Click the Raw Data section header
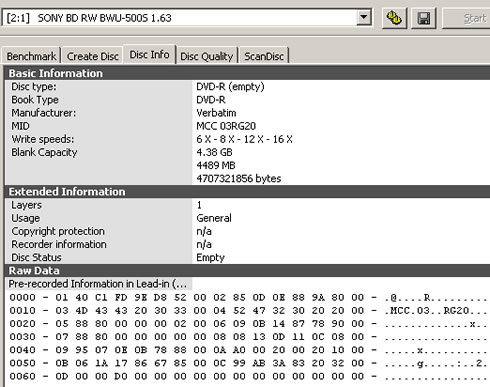The width and height of the screenshot is (490, 387). click(247, 270)
